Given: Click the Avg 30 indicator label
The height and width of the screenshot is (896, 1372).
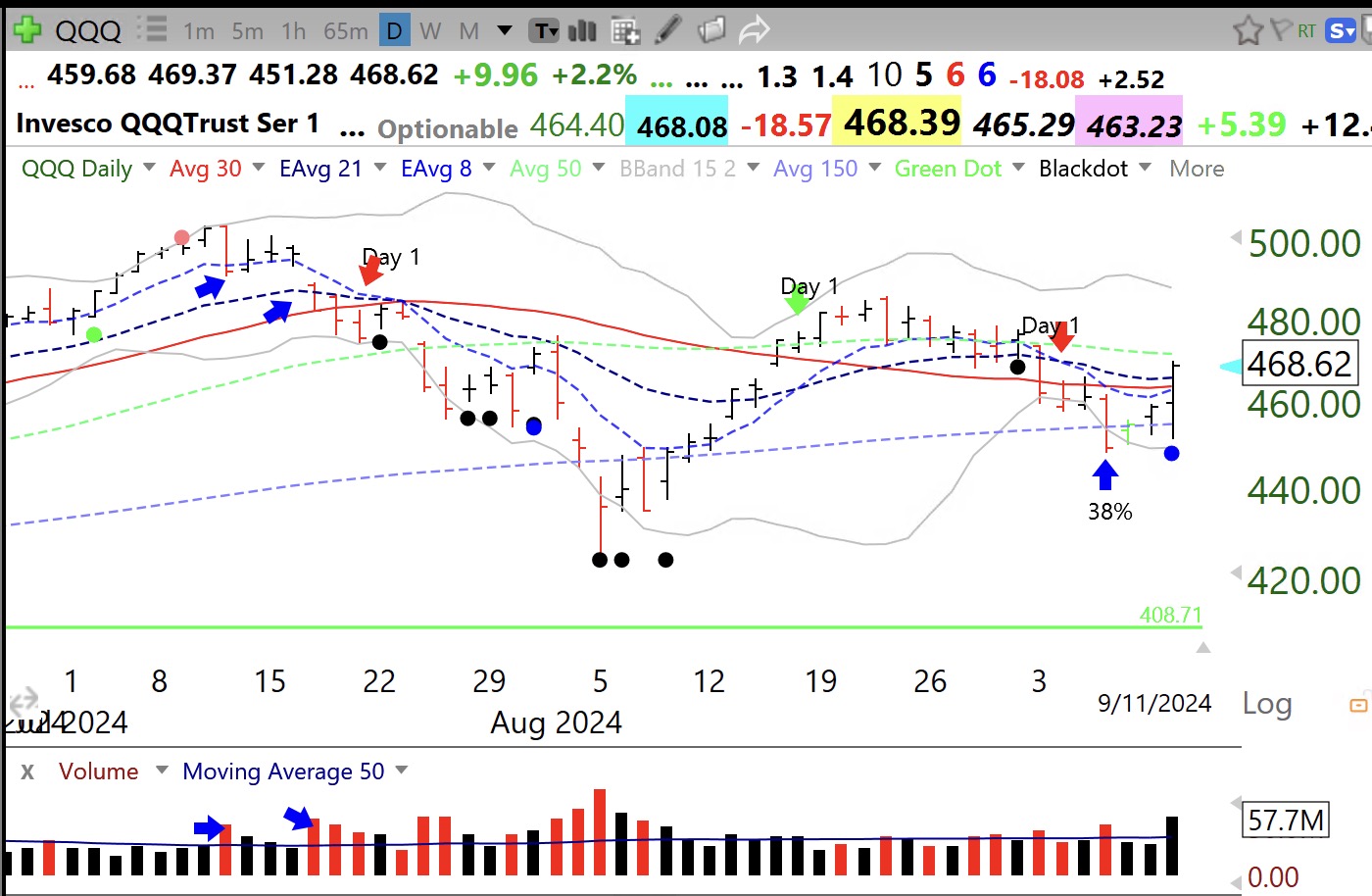Looking at the screenshot, I should coord(206,169).
